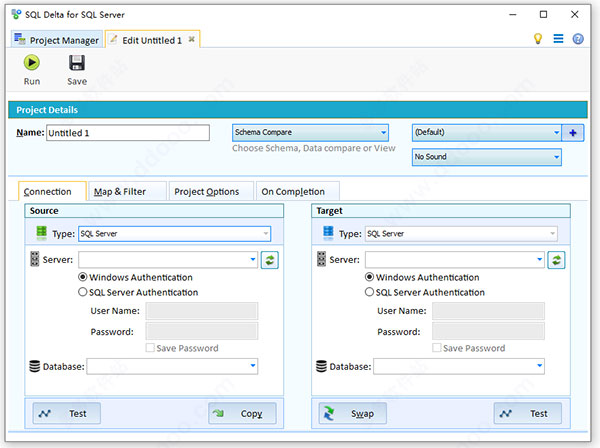The width and height of the screenshot is (600, 448).
Task: Refresh the Target server list
Action: pyautogui.click(x=556, y=260)
